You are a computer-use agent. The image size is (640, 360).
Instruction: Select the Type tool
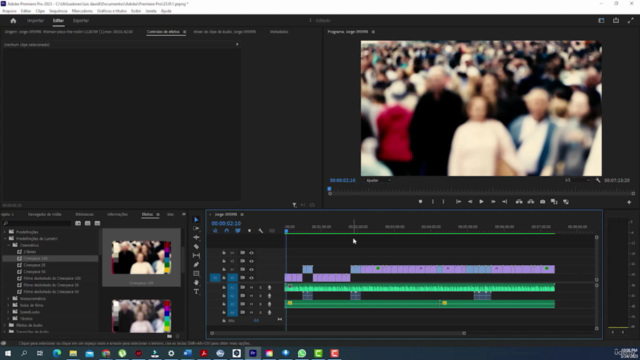click(x=196, y=291)
